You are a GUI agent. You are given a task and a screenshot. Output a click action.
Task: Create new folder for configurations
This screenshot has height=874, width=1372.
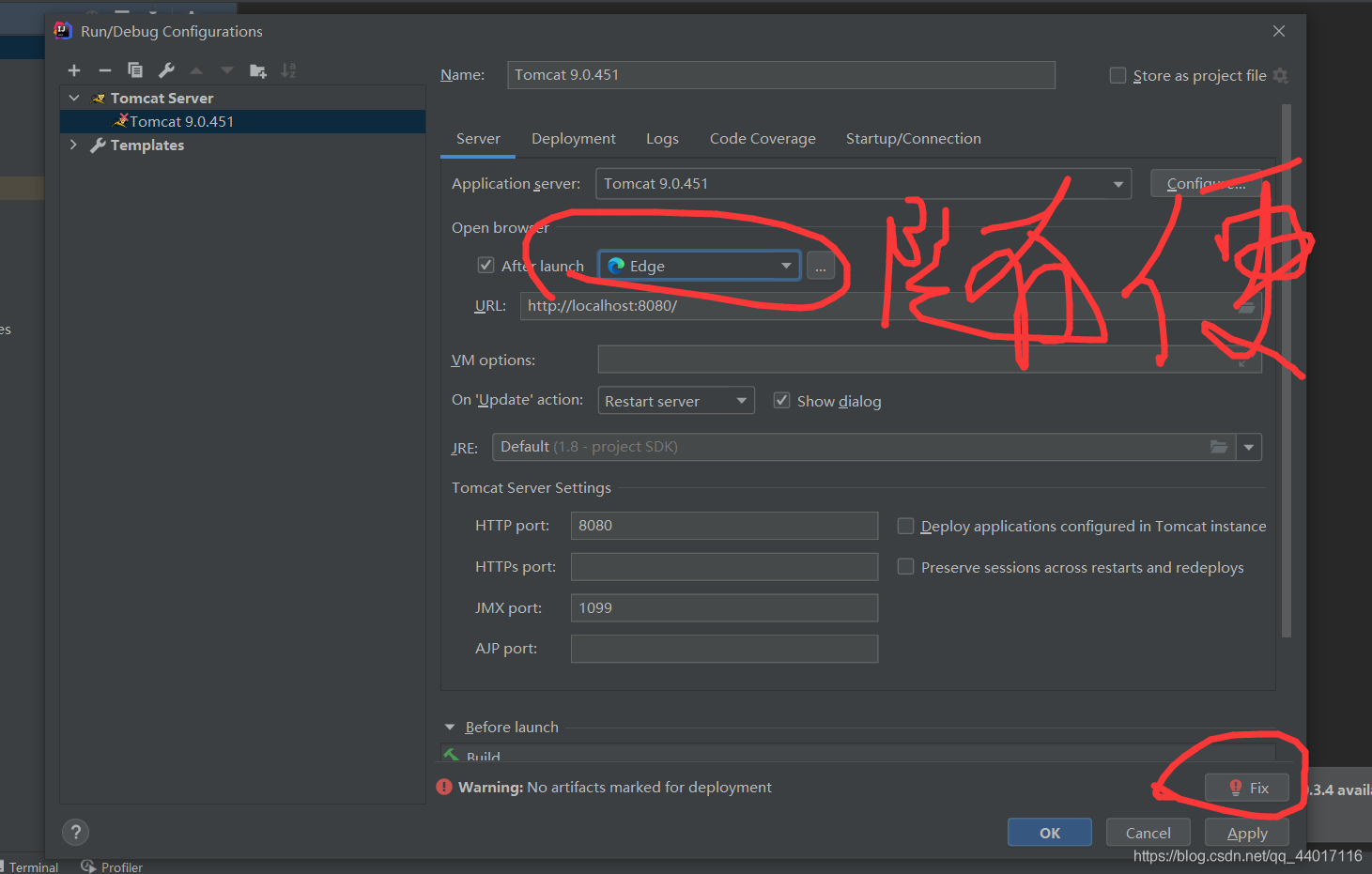click(258, 70)
